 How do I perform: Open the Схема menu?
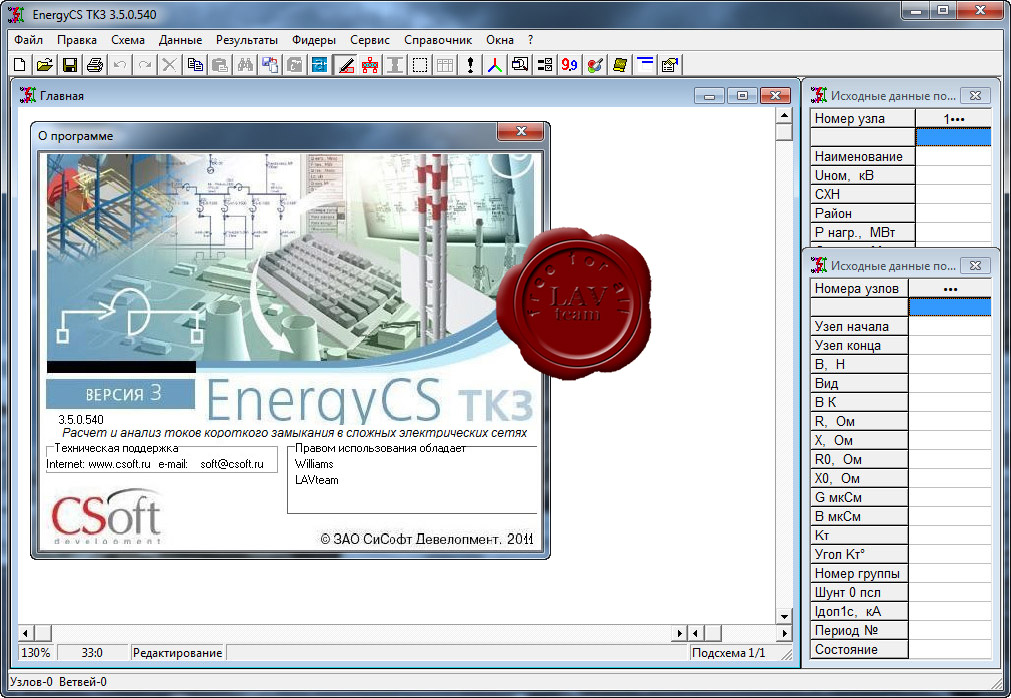[128, 40]
